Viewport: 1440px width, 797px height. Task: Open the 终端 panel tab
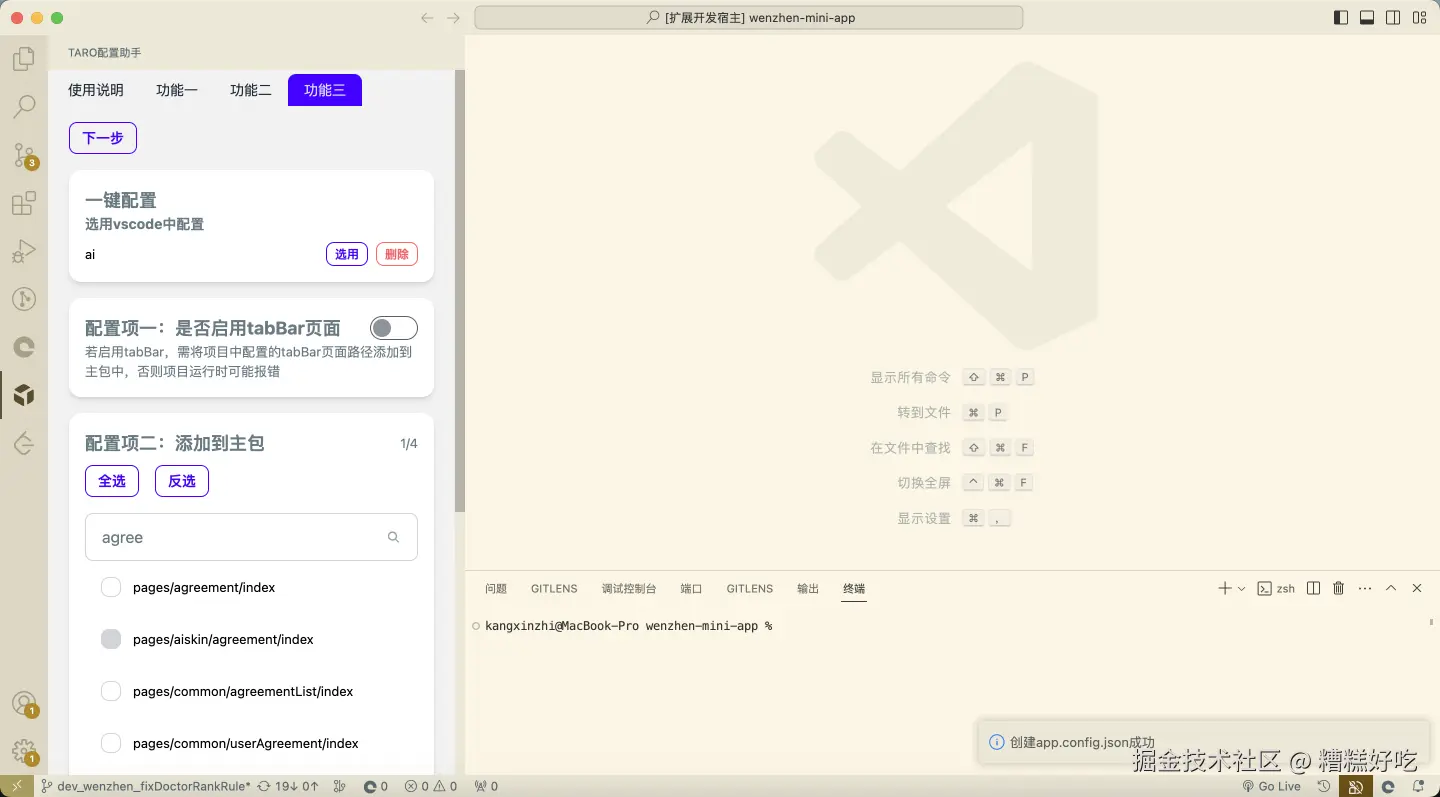click(854, 589)
